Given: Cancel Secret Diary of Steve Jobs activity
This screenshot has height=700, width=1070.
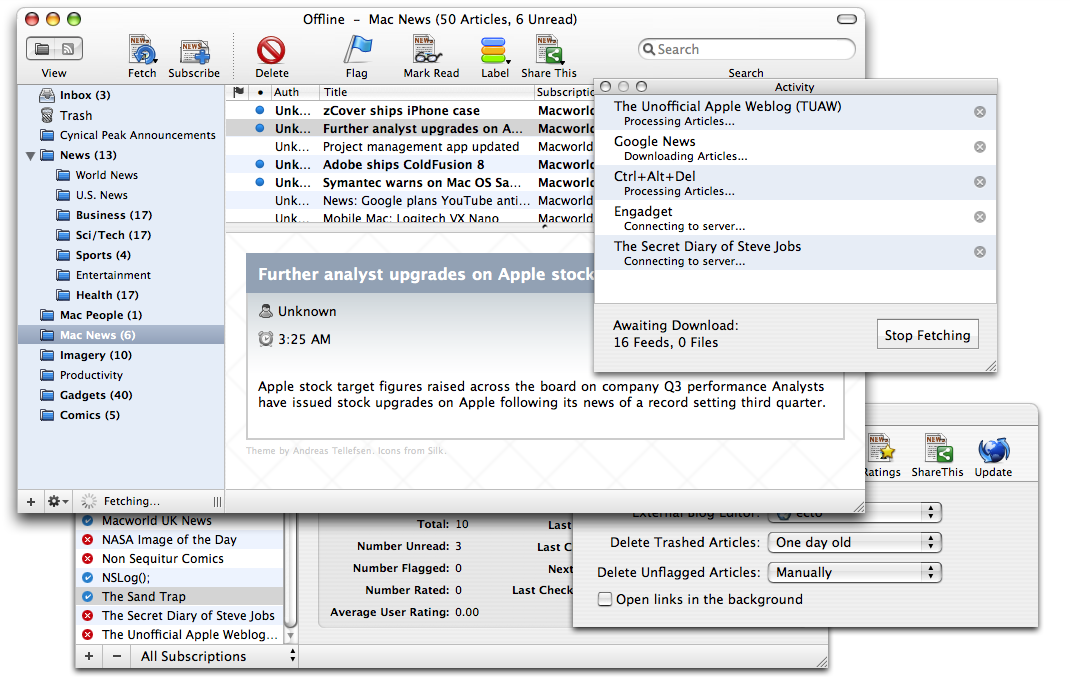Looking at the screenshot, I should [979, 252].
